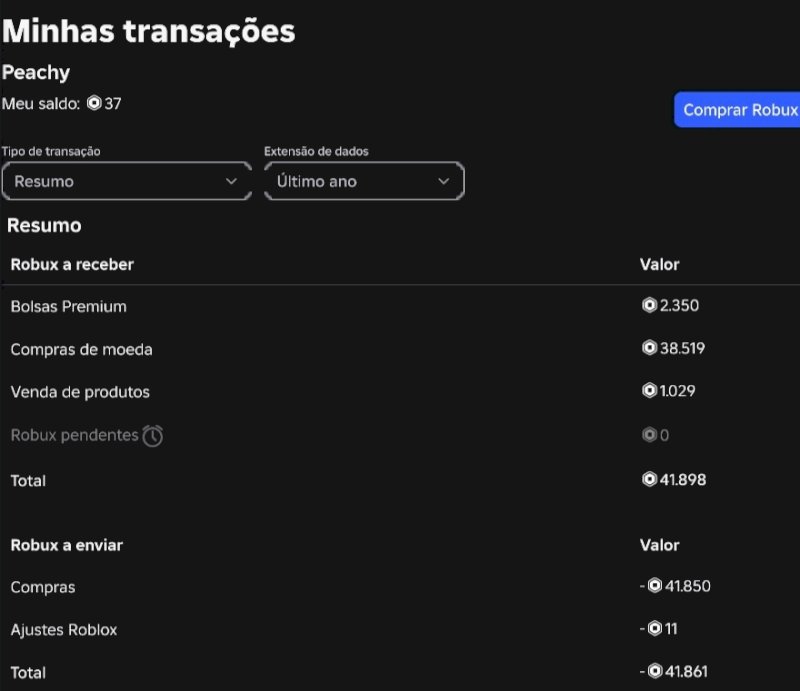800x691 pixels.
Task: Click the Minhas transações page title
Action: coord(149,31)
